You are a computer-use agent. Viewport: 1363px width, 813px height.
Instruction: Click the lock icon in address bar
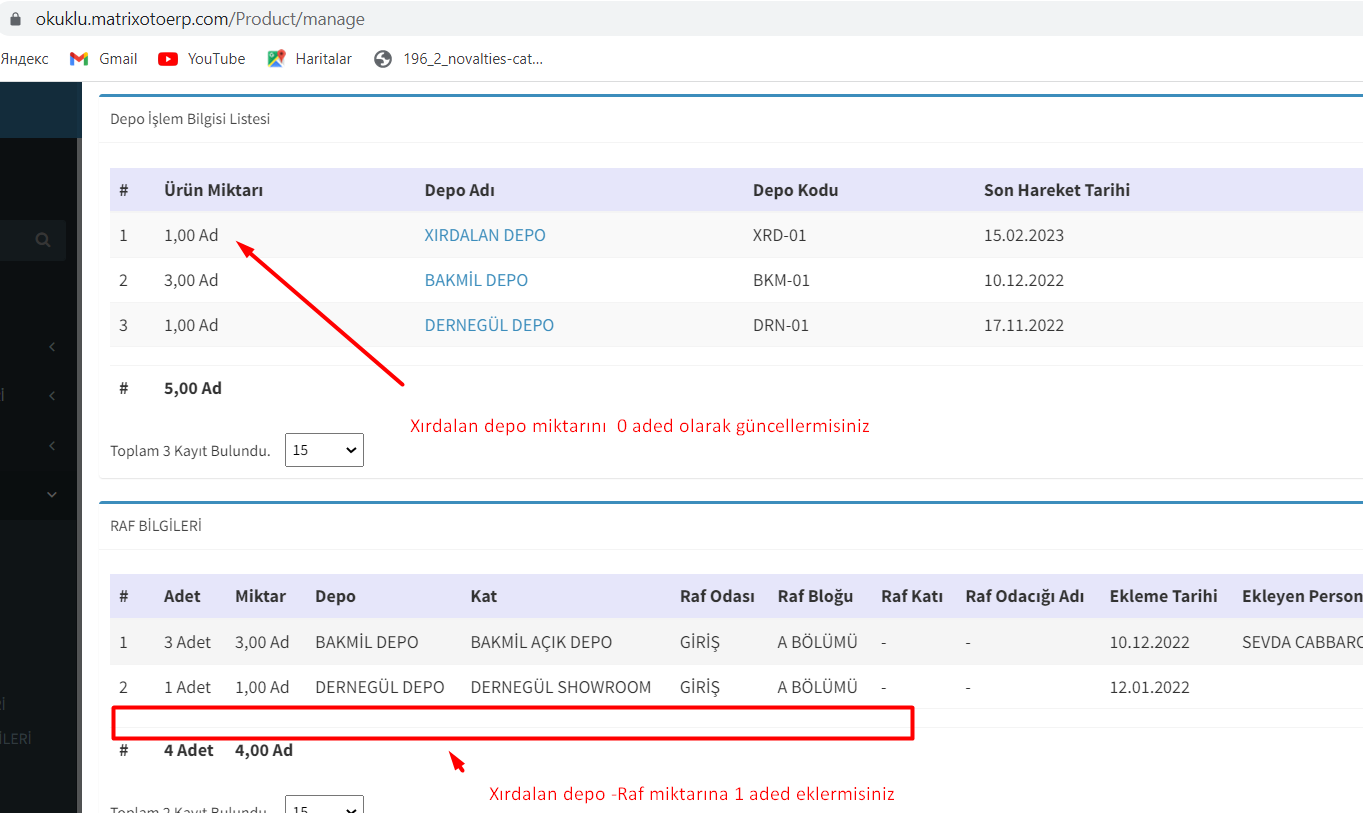click(x=14, y=19)
